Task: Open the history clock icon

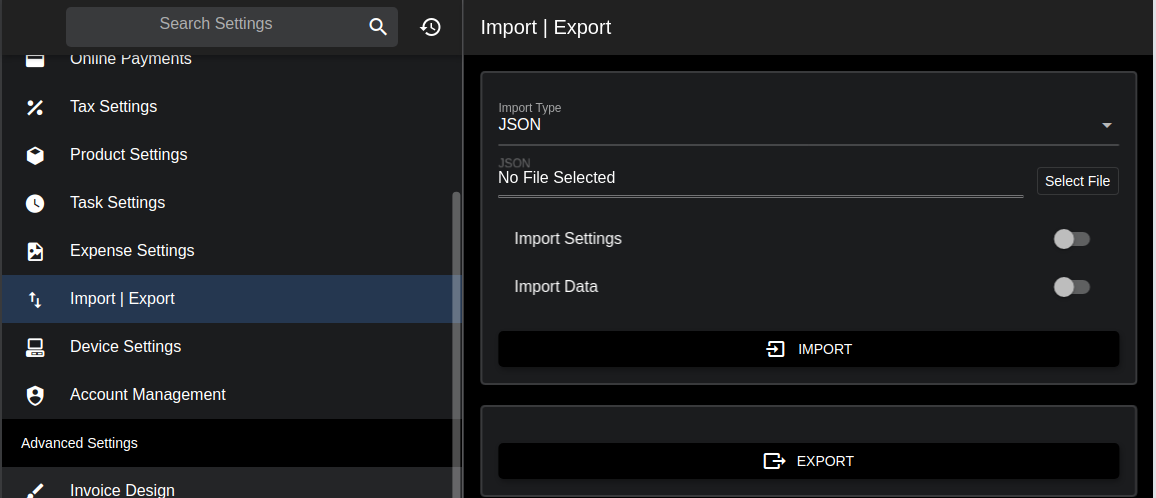Action: (x=431, y=27)
